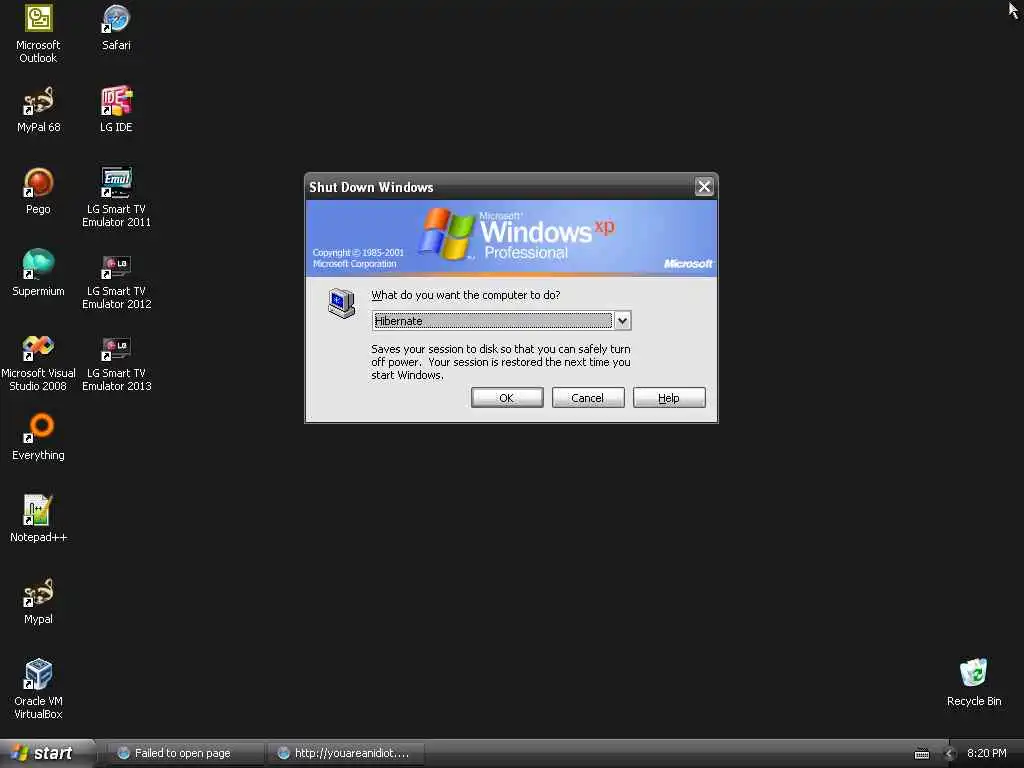1024x768 pixels.
Task: Select the Recycle Bin icon
Action: click(x=974, y=683)
